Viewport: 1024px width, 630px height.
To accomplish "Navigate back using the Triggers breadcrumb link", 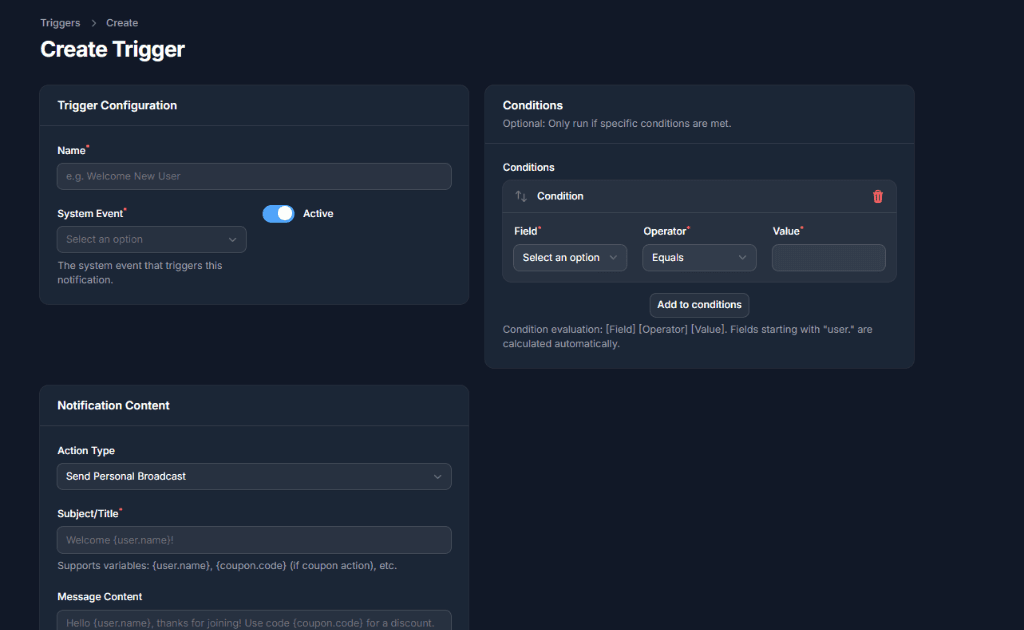I will (60, 22).
